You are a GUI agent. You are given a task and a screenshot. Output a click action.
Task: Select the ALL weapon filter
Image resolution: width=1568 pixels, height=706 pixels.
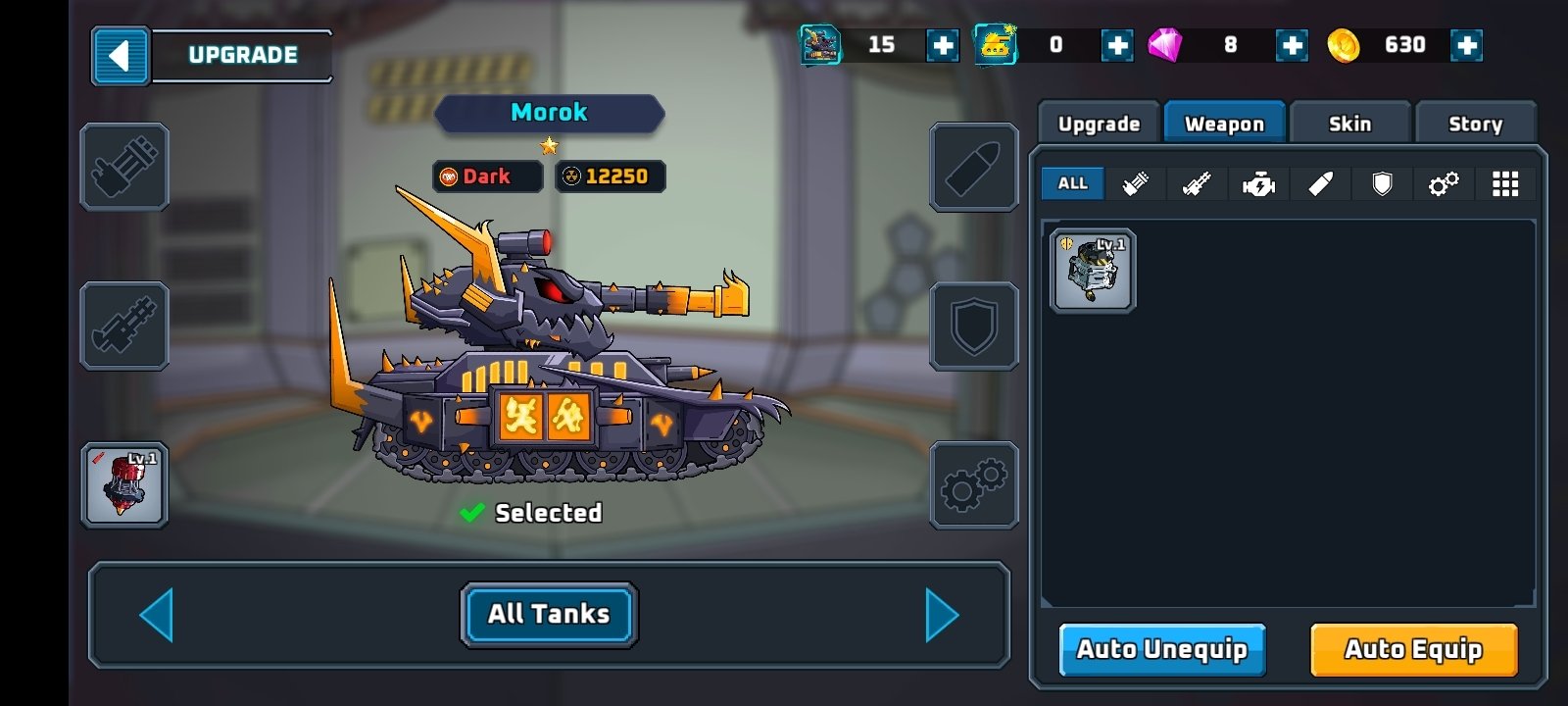click(1073, 183)
